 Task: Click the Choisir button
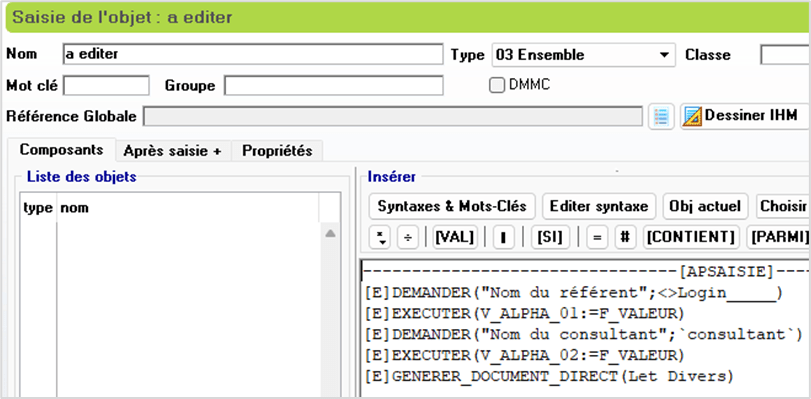783,206
